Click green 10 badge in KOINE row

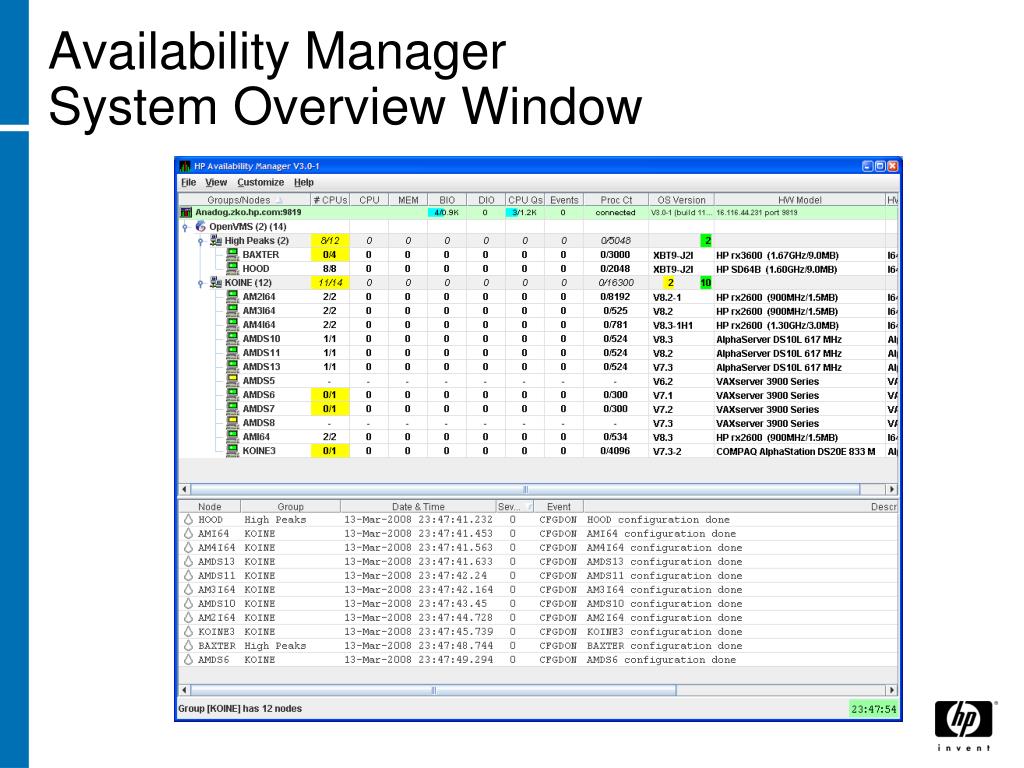click(x=706, y=283)
